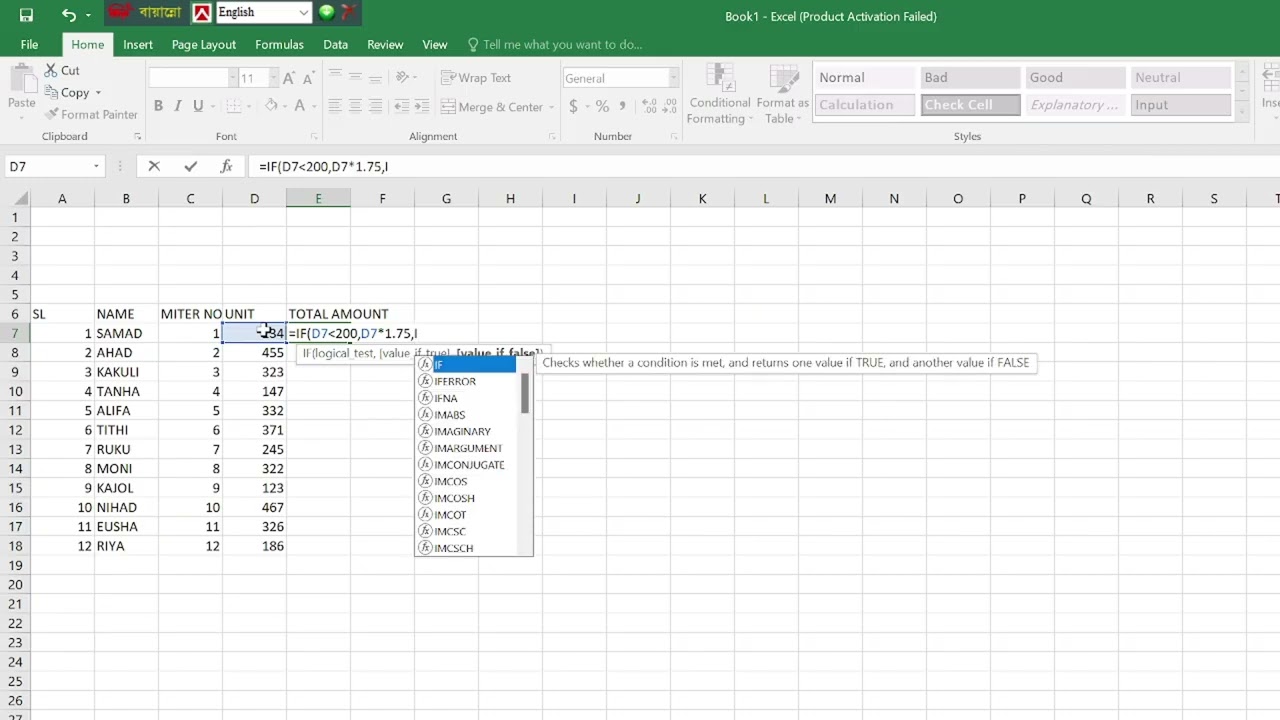Open the File tab
The height and width of the screenshot is (720, 1280).
[x=29, y=45]
